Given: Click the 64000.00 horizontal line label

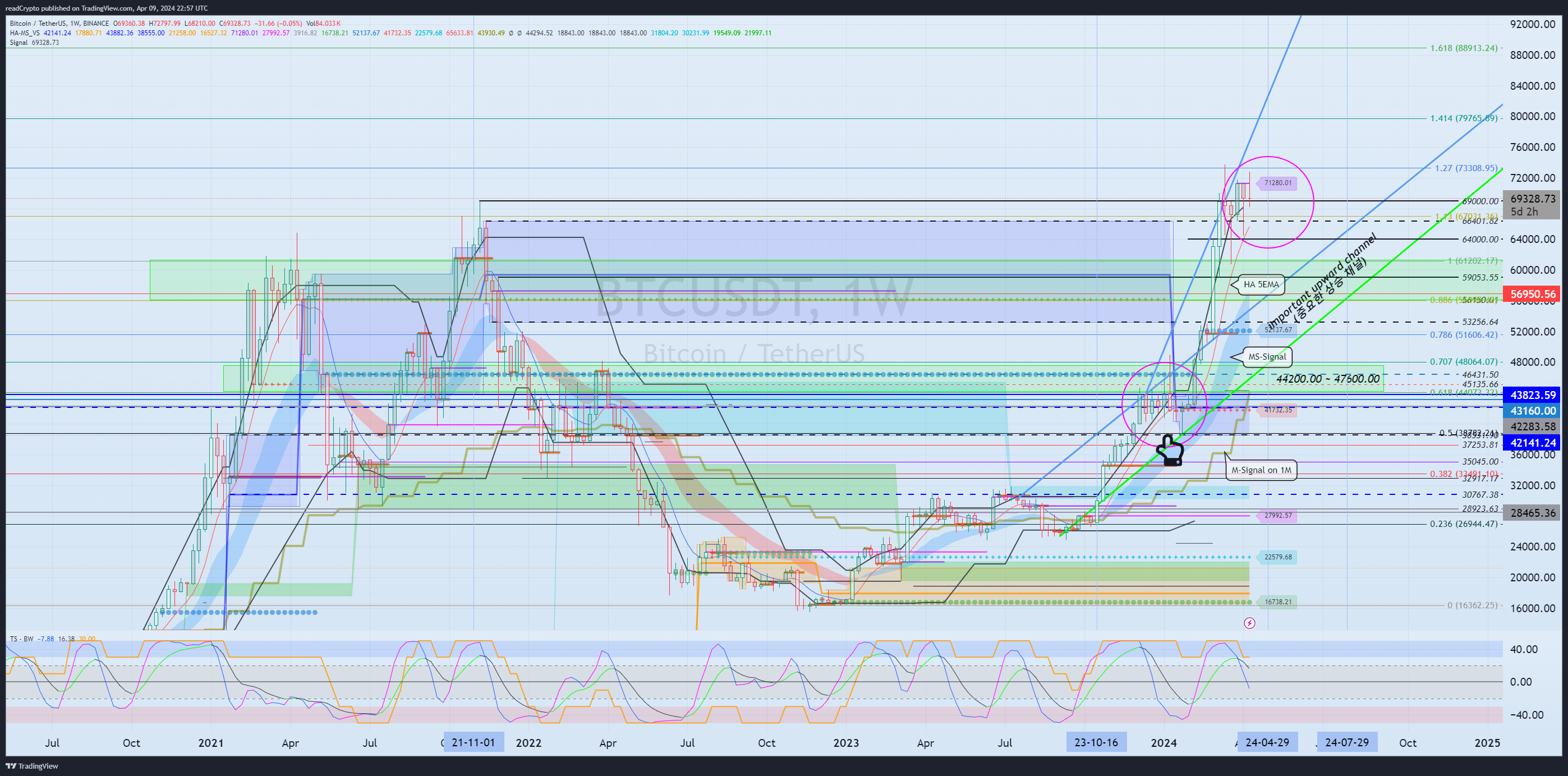Looking at the screenshot, I should point(1480,239).
